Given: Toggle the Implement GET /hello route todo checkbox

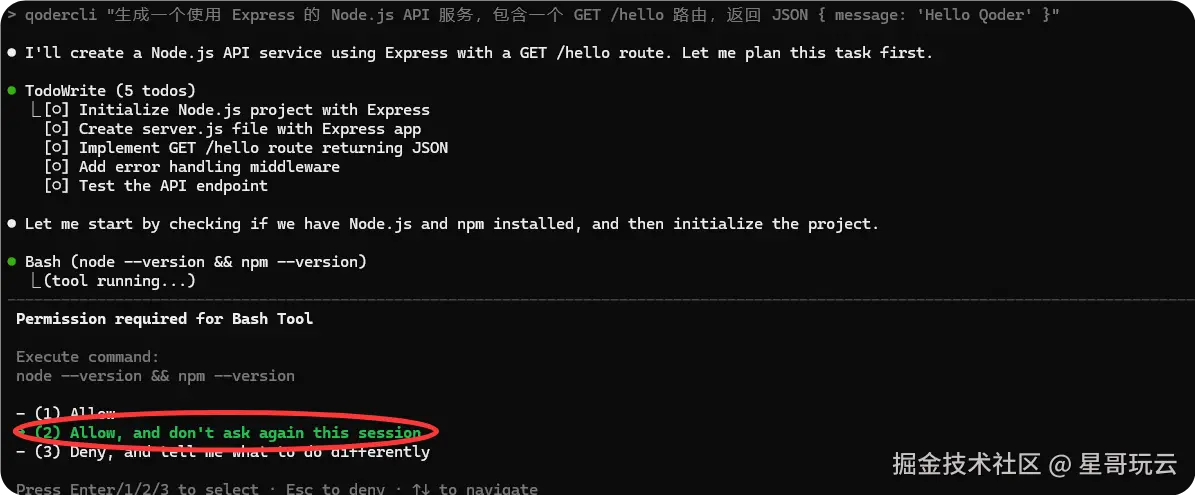Looking at the screenshot, I should [57, 148].
